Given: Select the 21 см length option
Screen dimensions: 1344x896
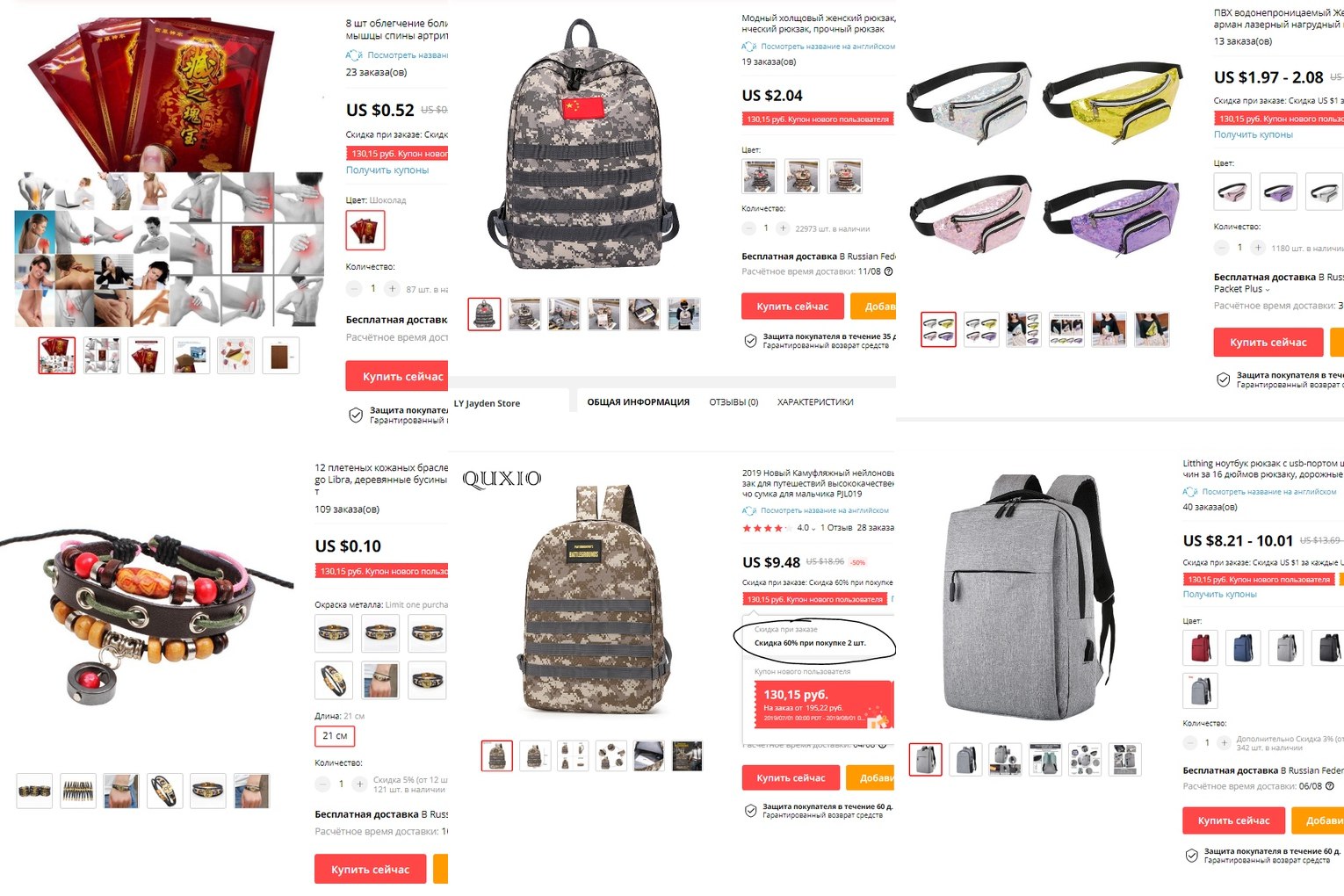Looking at the screenshot, I should [x=335, y=736].
